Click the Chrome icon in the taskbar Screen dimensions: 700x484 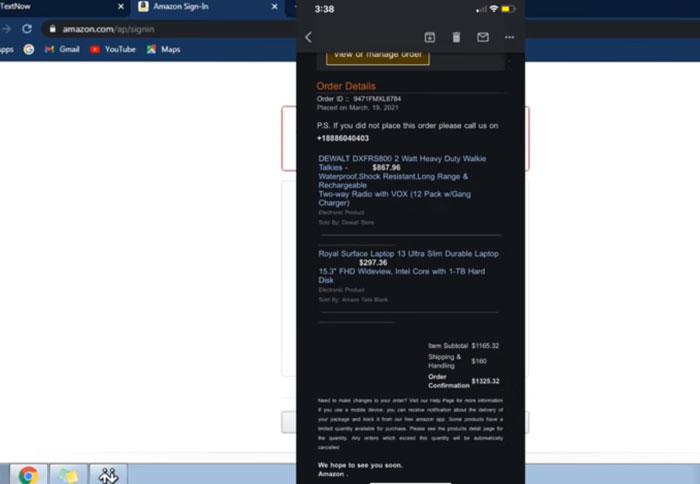pyautogui.click(x=28, y=475)
